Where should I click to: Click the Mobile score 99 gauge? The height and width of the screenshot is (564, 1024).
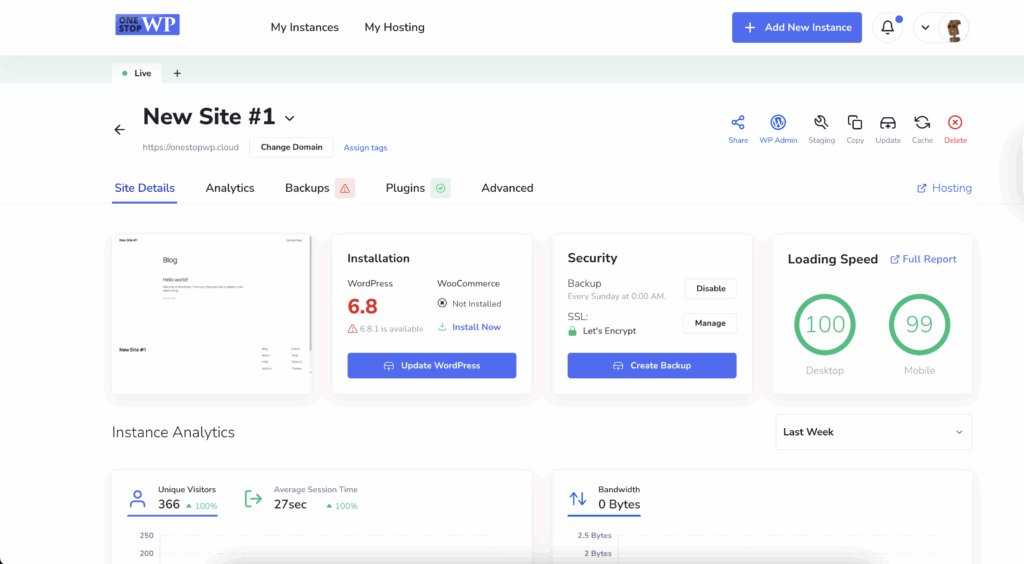click(x=920, y=324)
